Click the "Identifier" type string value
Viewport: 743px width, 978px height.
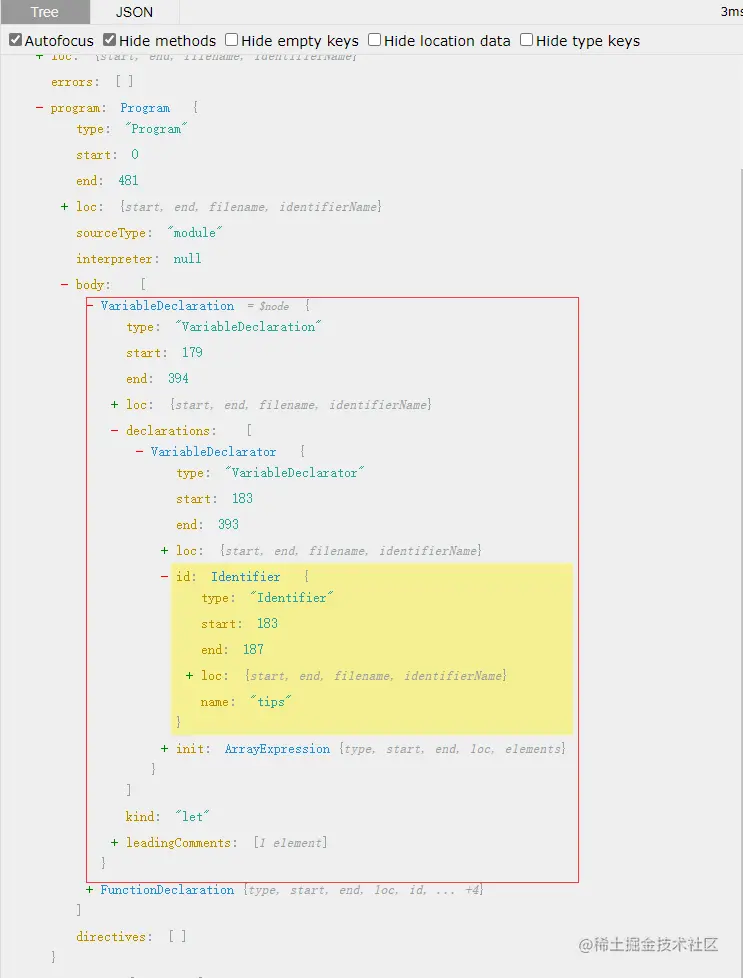coord(292,598)
